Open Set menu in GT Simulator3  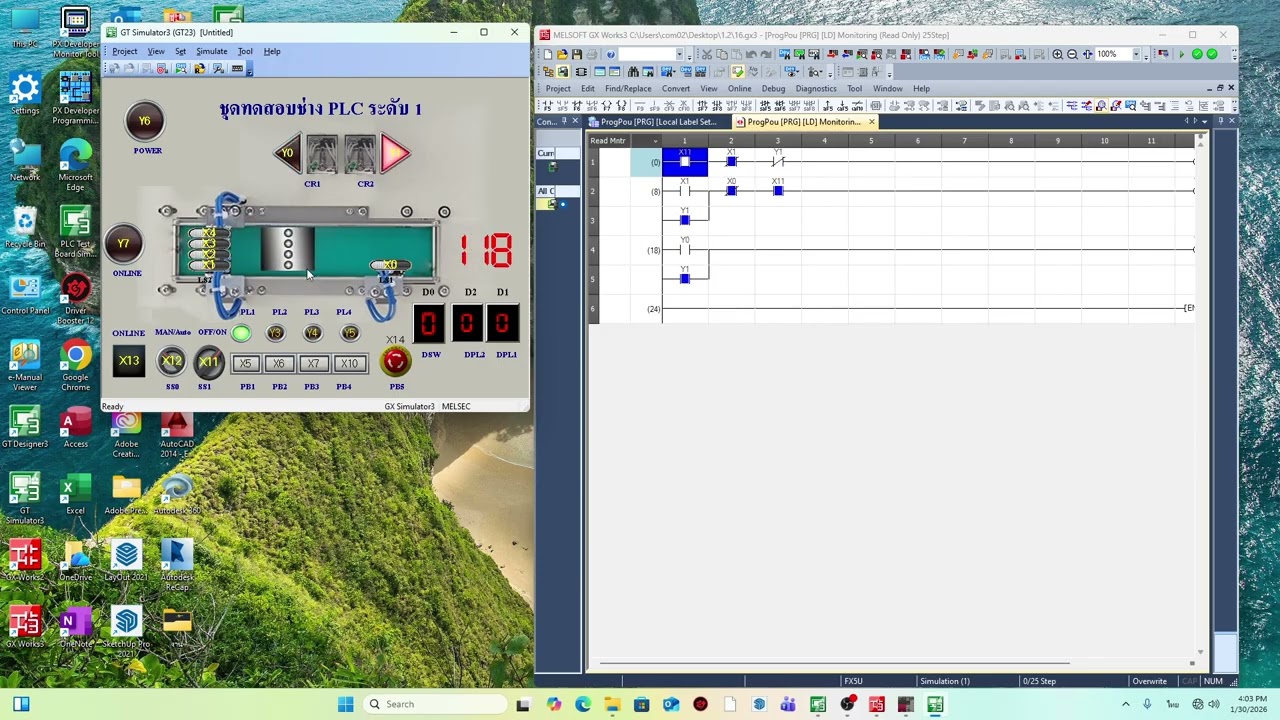click(x=180, y=51)
